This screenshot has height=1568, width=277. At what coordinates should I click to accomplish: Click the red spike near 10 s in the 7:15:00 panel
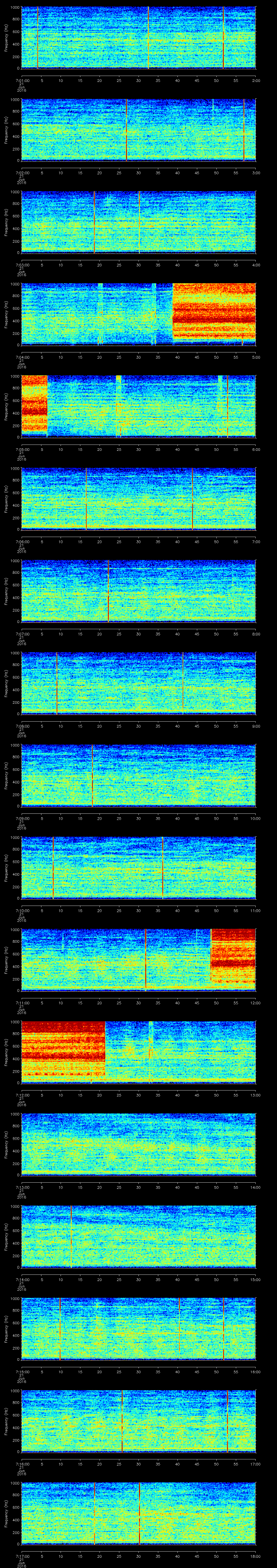click(60, 1329)
